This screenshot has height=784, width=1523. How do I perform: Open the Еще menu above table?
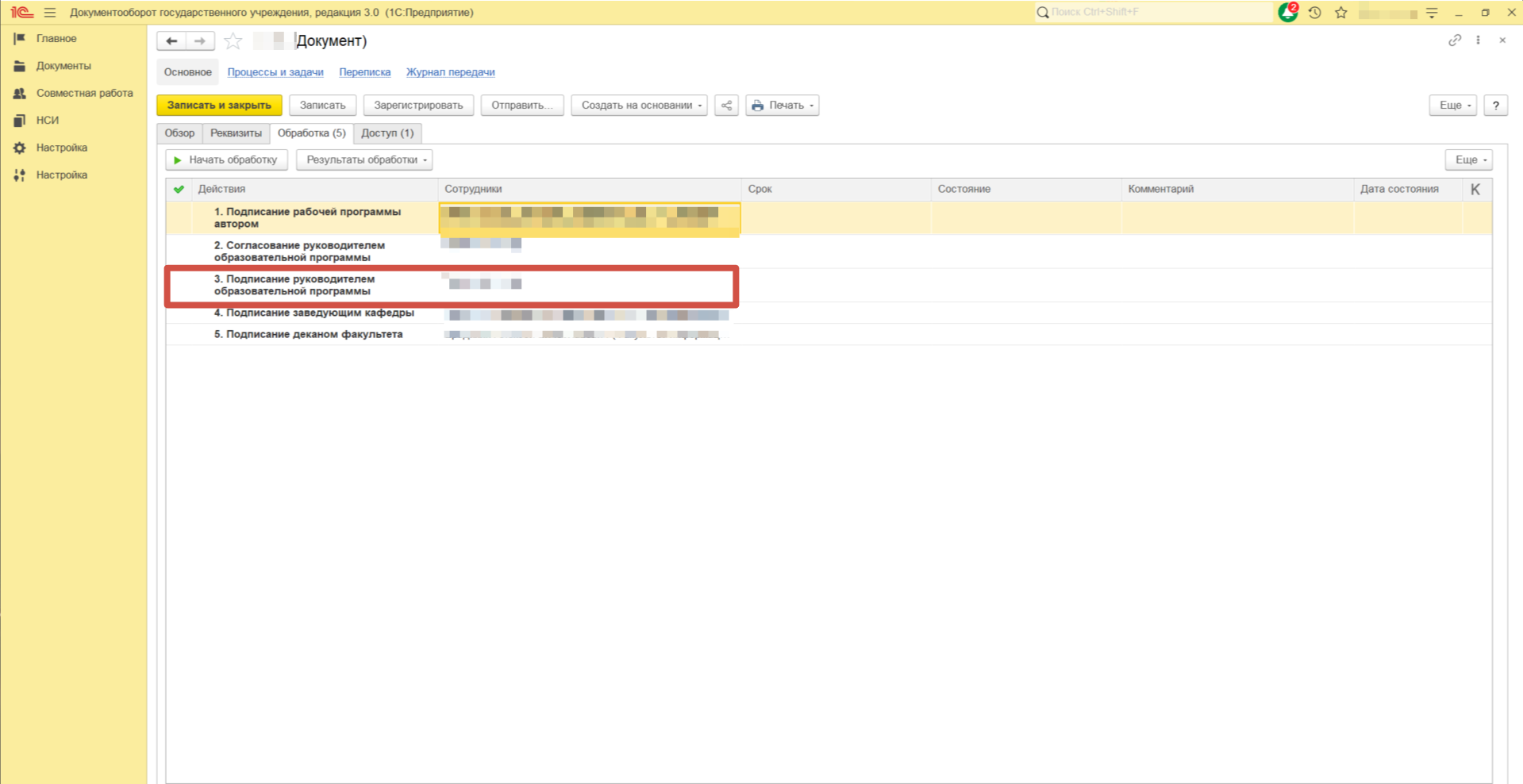1468,160
